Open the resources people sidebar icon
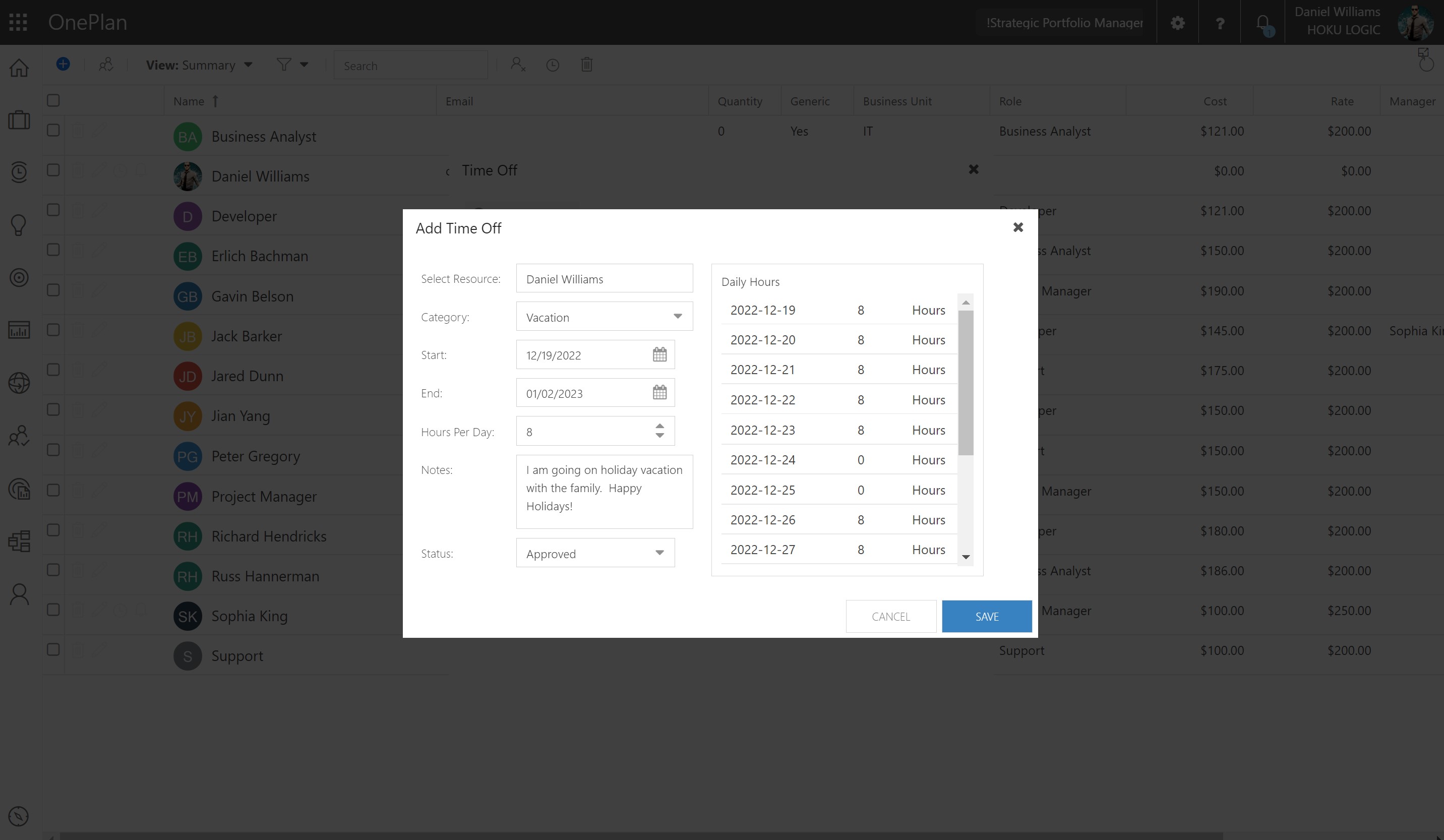Viewport: 1444px width, 840px height. coord(19,436)
